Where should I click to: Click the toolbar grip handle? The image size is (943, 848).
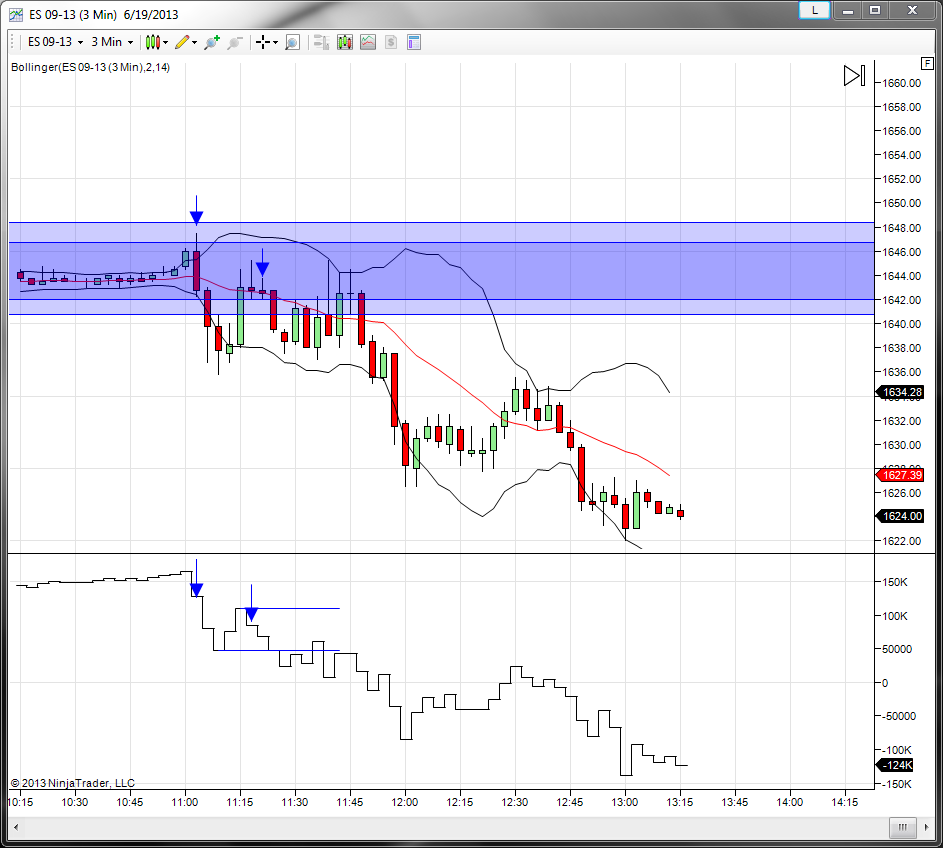[12, 42]
